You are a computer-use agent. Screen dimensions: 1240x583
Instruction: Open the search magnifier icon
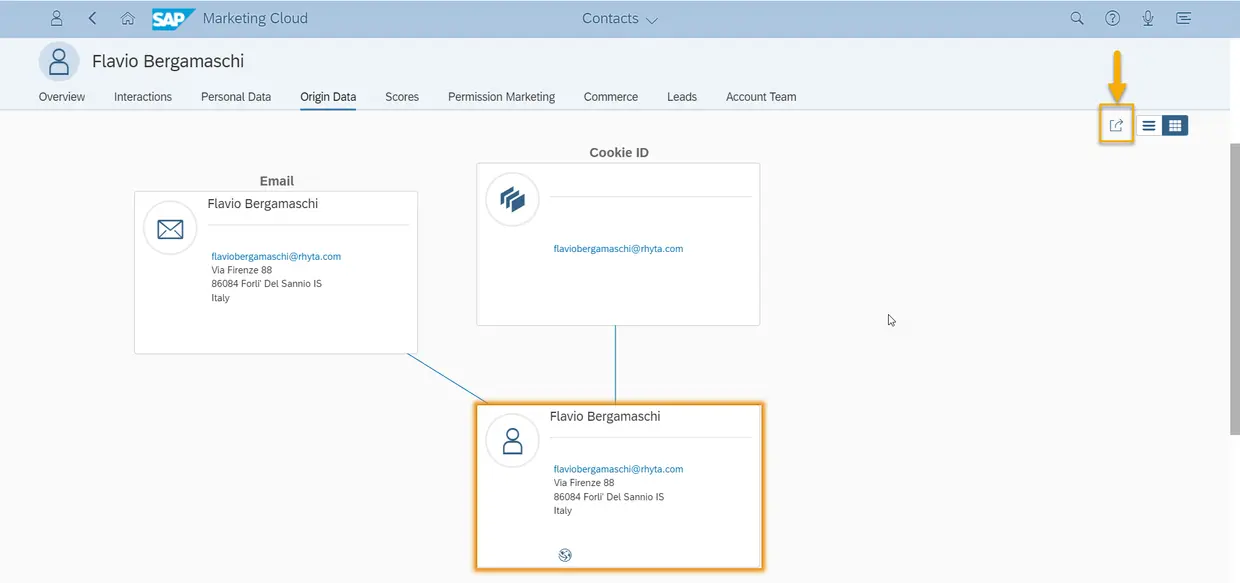(x=1077, y=18)
